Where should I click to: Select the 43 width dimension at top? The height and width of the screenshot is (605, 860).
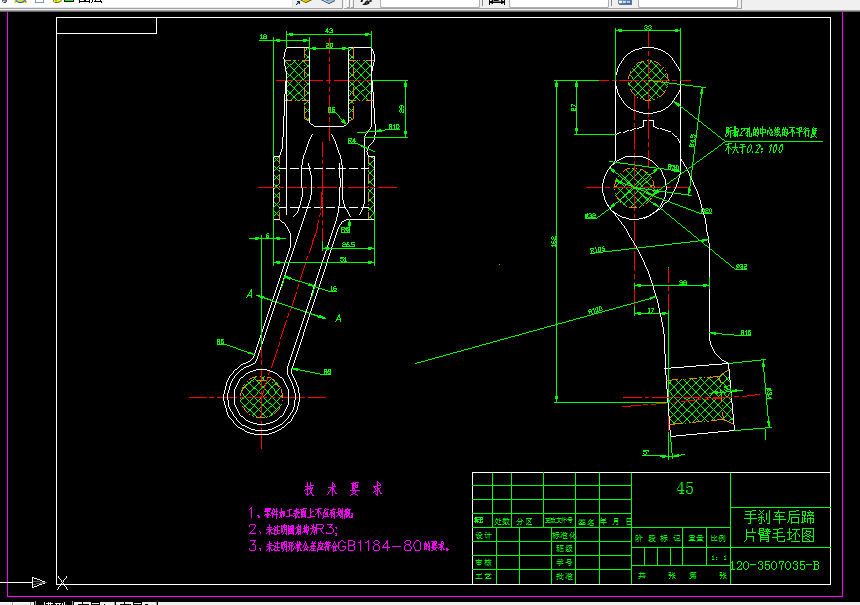pyautogui.click(x=329, y=31)
